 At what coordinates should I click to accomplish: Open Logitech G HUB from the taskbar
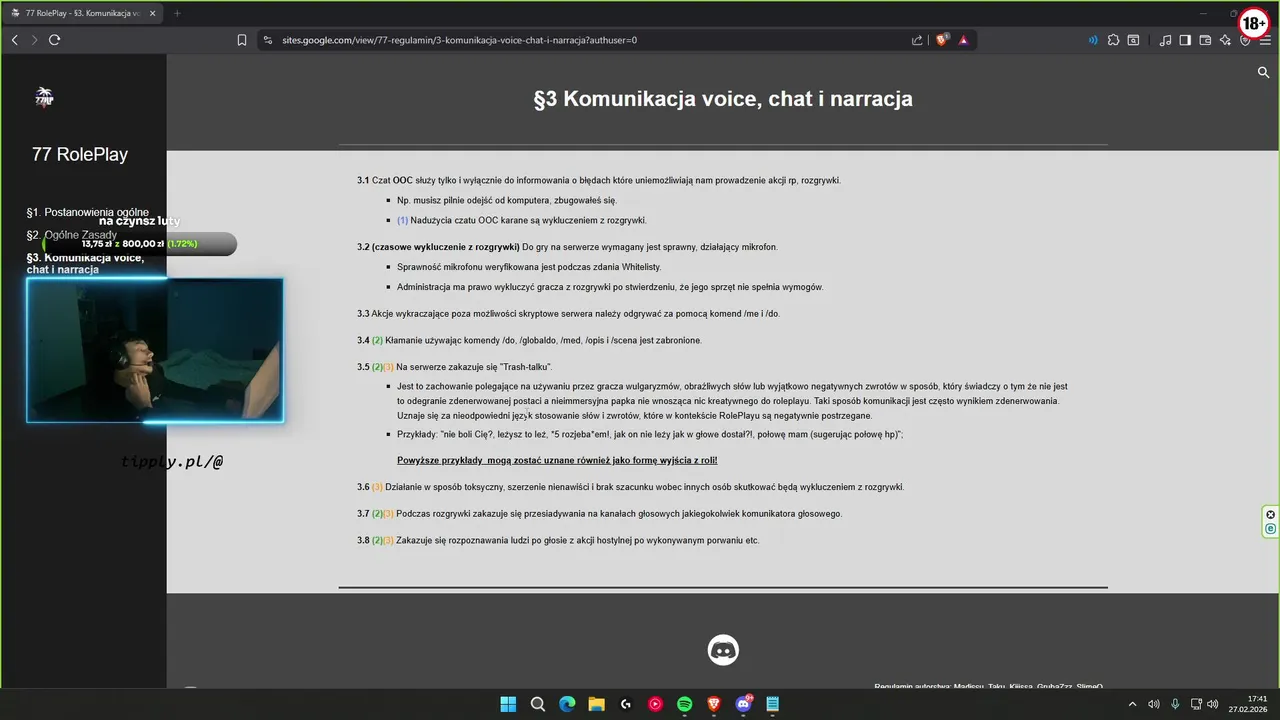(626, 704)
